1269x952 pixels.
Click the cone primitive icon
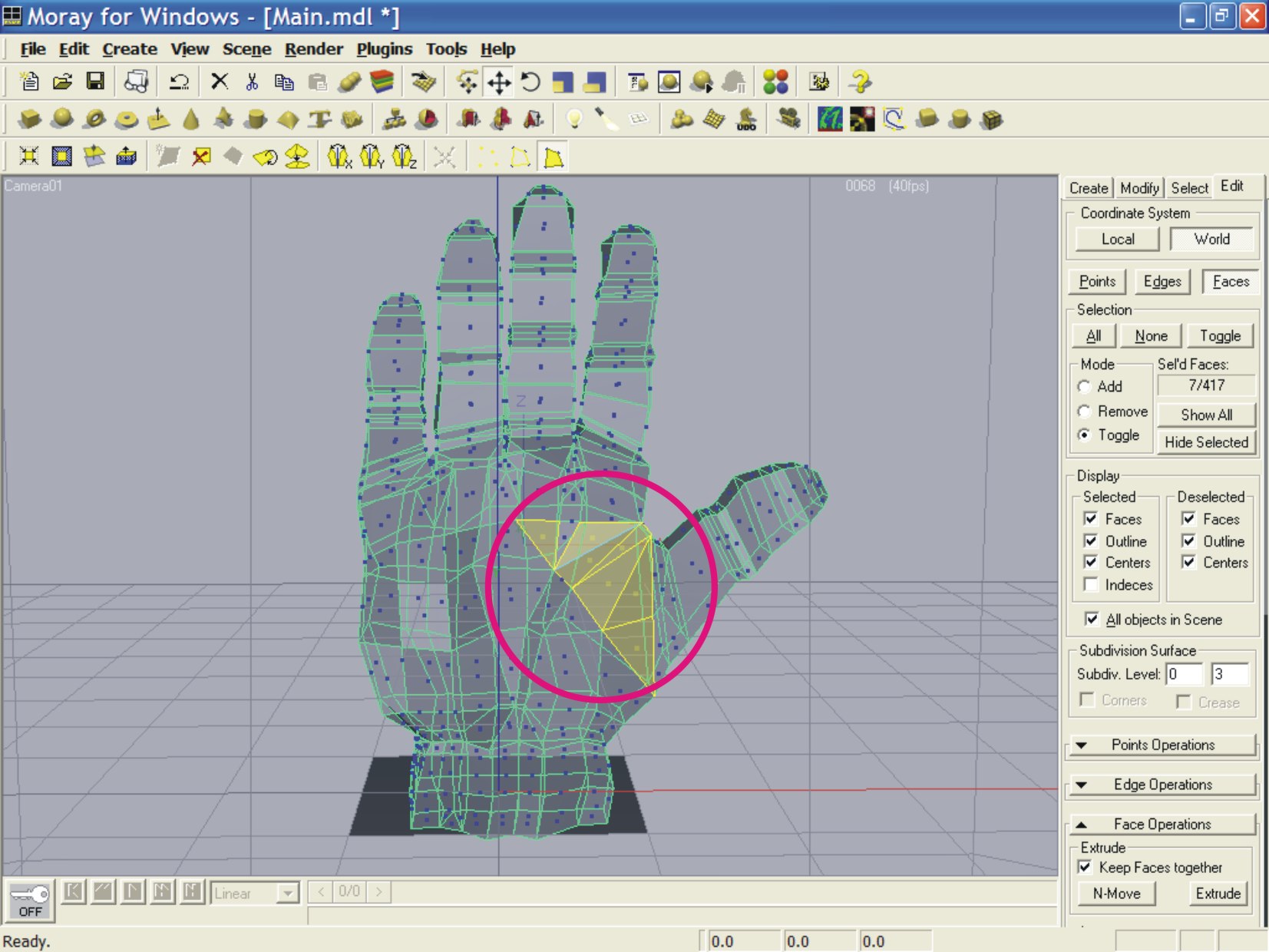(x=191, y=120)
